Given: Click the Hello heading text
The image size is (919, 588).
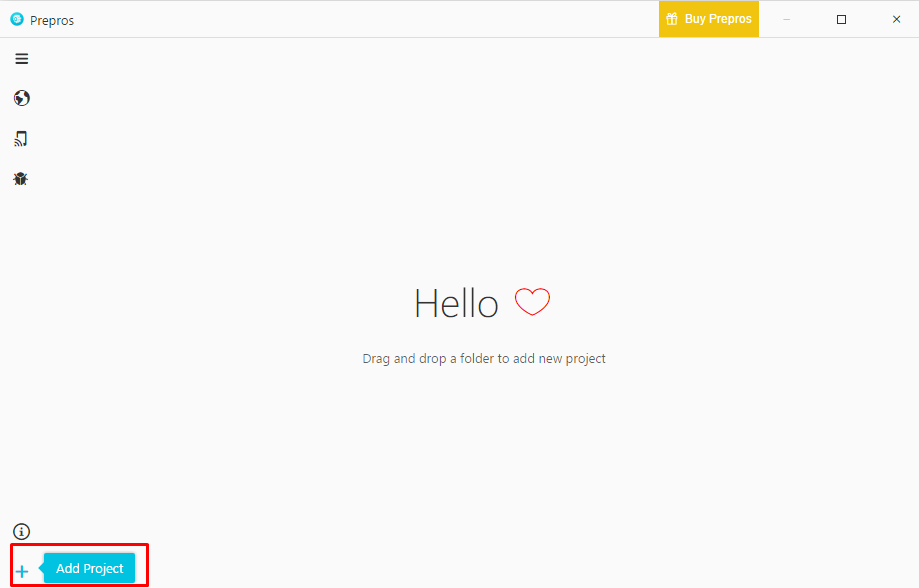Looking at the screenshot, I should (x=456, y=304).
